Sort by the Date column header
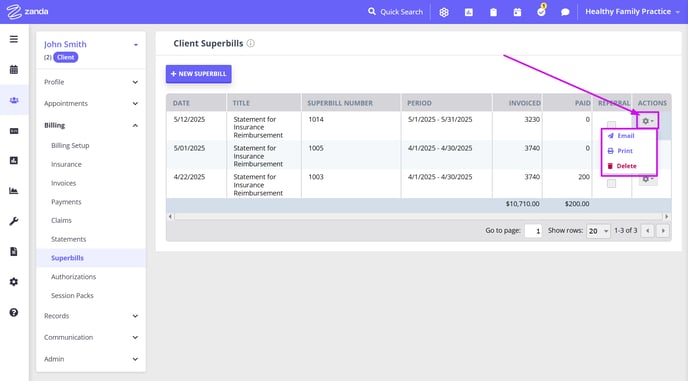The width and height of the screenshot is (688, 381). tap(181, 103)
